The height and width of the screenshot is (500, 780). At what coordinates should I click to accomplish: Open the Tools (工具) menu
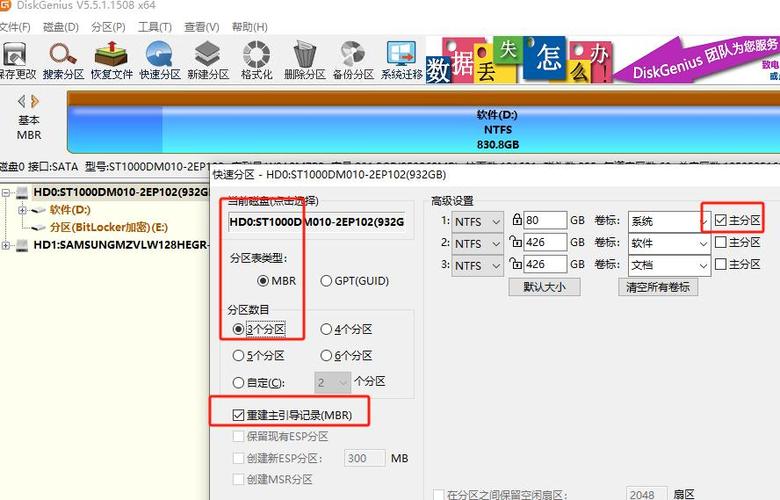coord(155,27)
